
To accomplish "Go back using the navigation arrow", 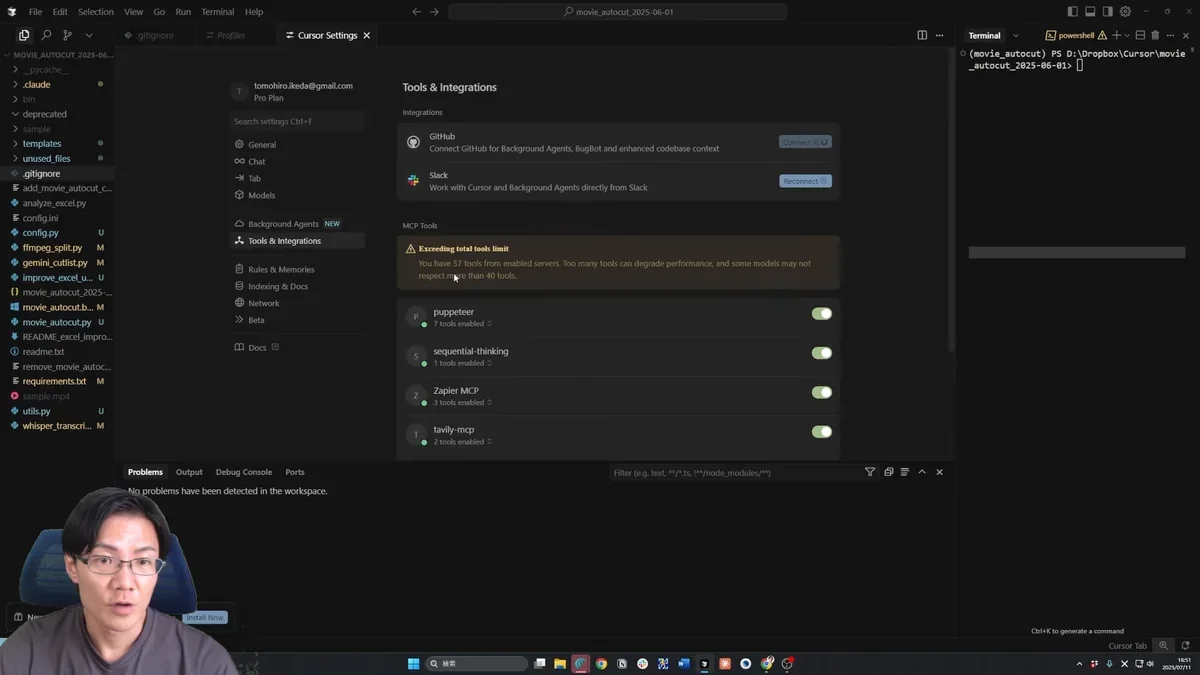I will [416, 12].
